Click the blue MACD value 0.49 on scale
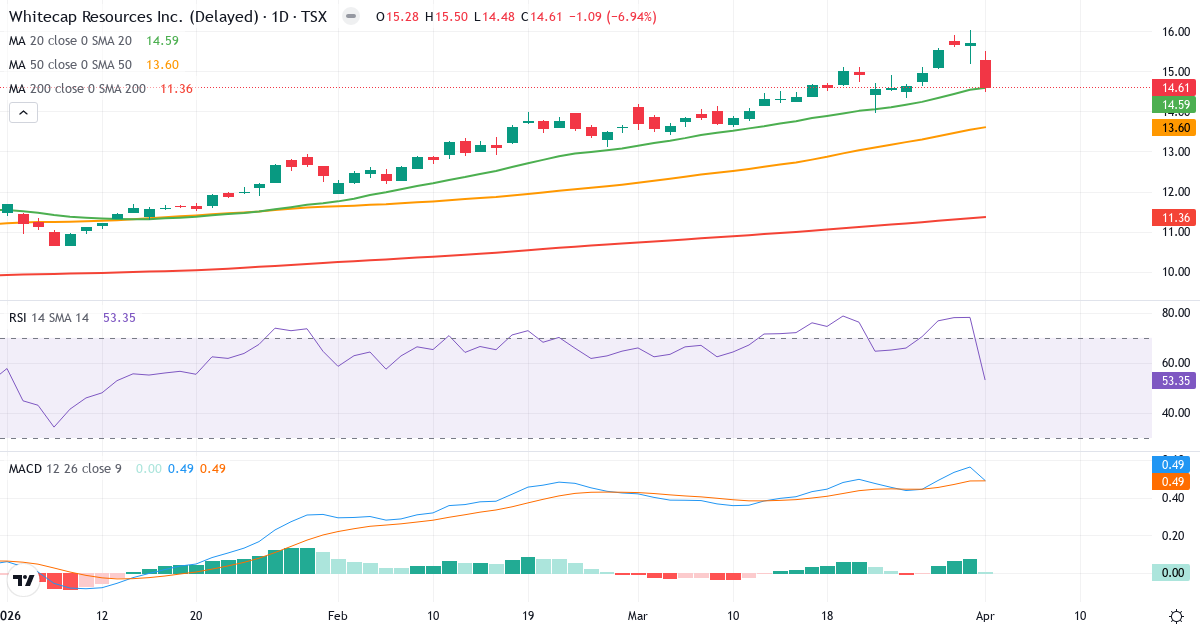Screen dimensions: 1200x630 (1172, 463)
